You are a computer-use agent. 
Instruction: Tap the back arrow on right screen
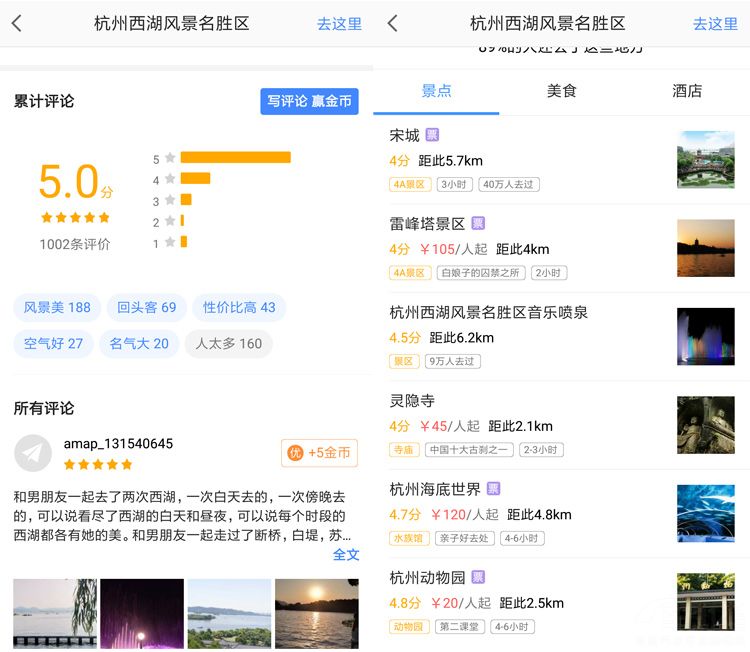392,23
